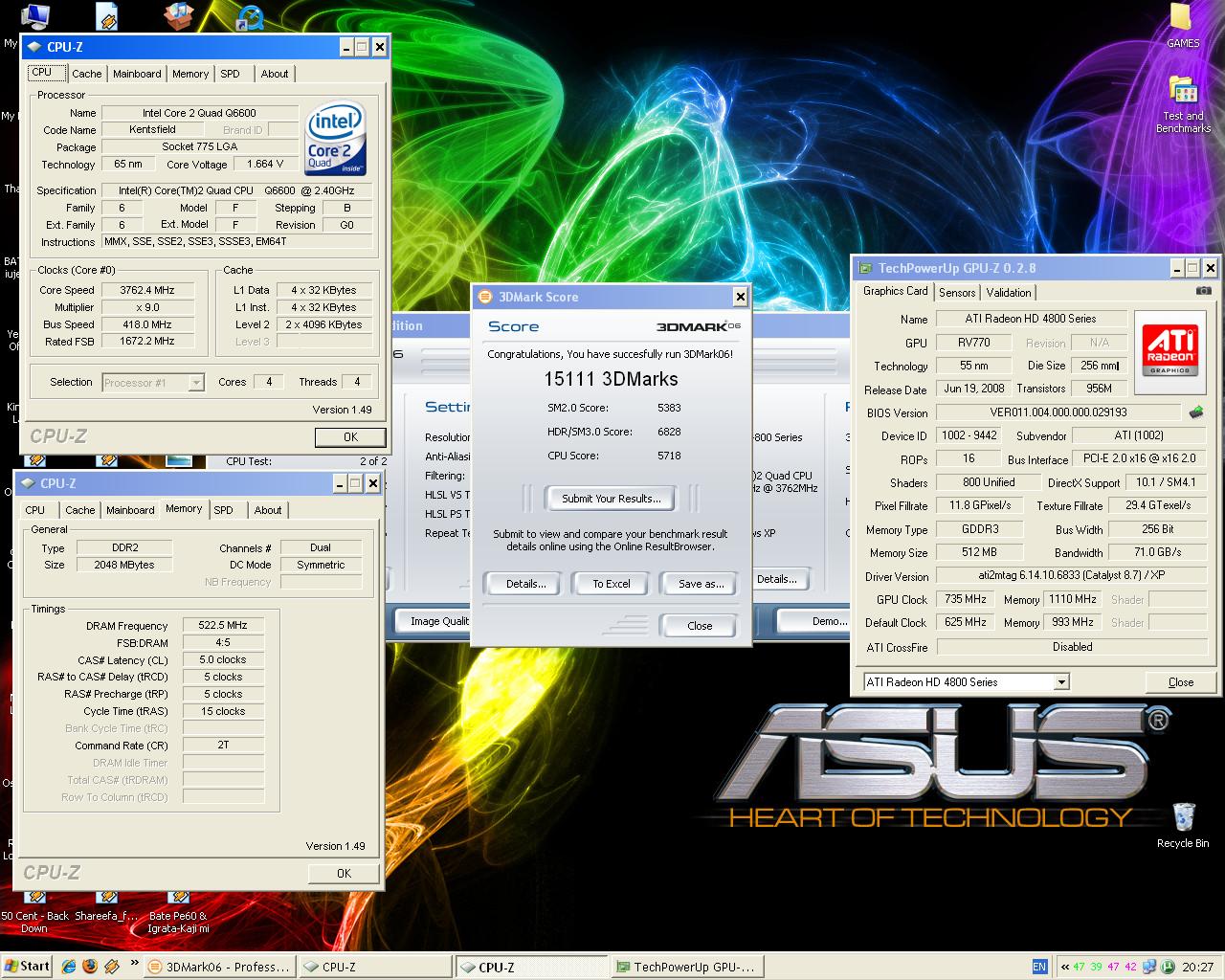
Task: Switch to 3DMark06 Professional taskbar button
Action: point(218,967)
